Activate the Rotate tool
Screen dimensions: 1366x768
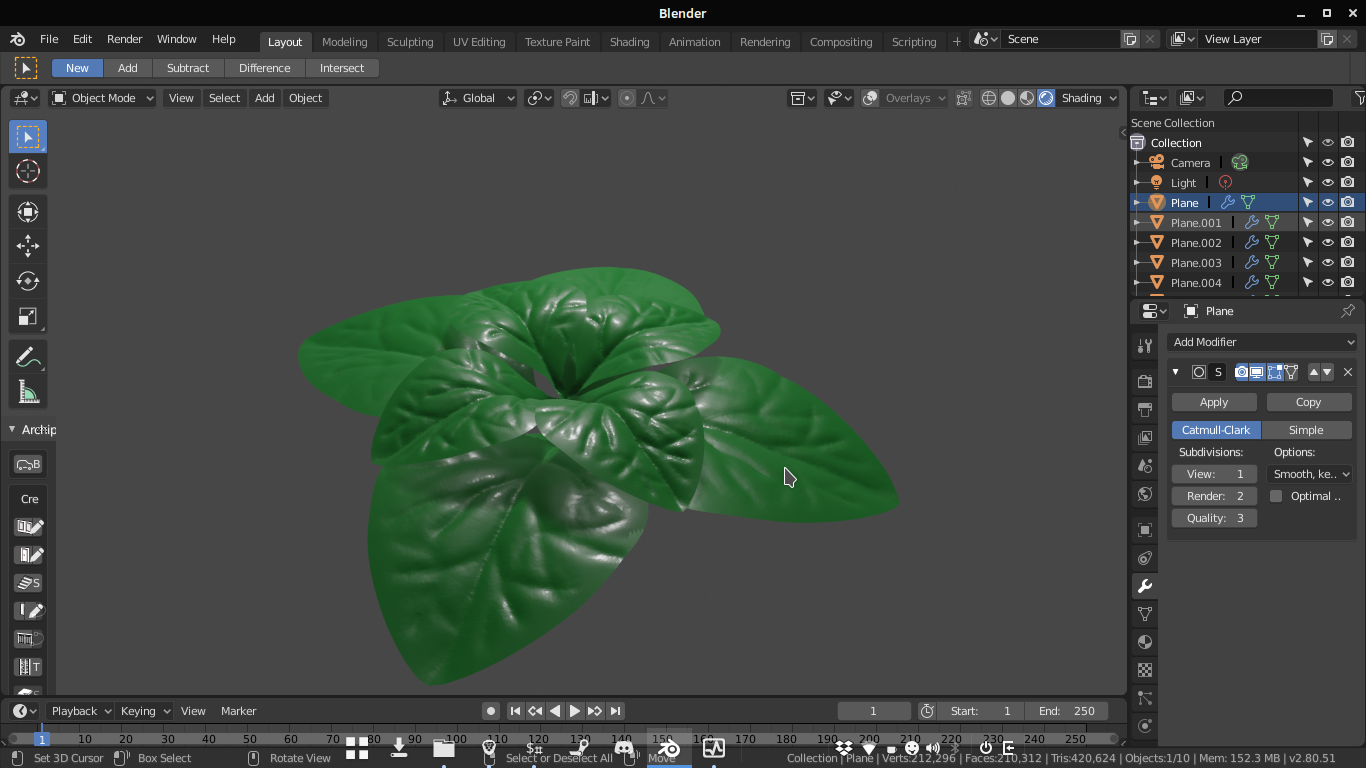pyautogui.click(x=28, y=281)
